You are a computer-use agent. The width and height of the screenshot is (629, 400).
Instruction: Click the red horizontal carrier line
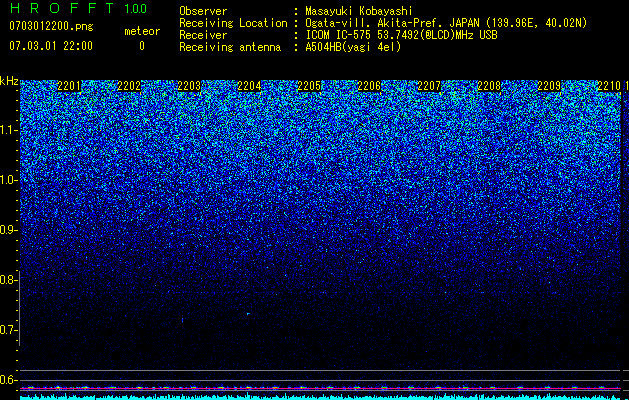pos(320,389)
